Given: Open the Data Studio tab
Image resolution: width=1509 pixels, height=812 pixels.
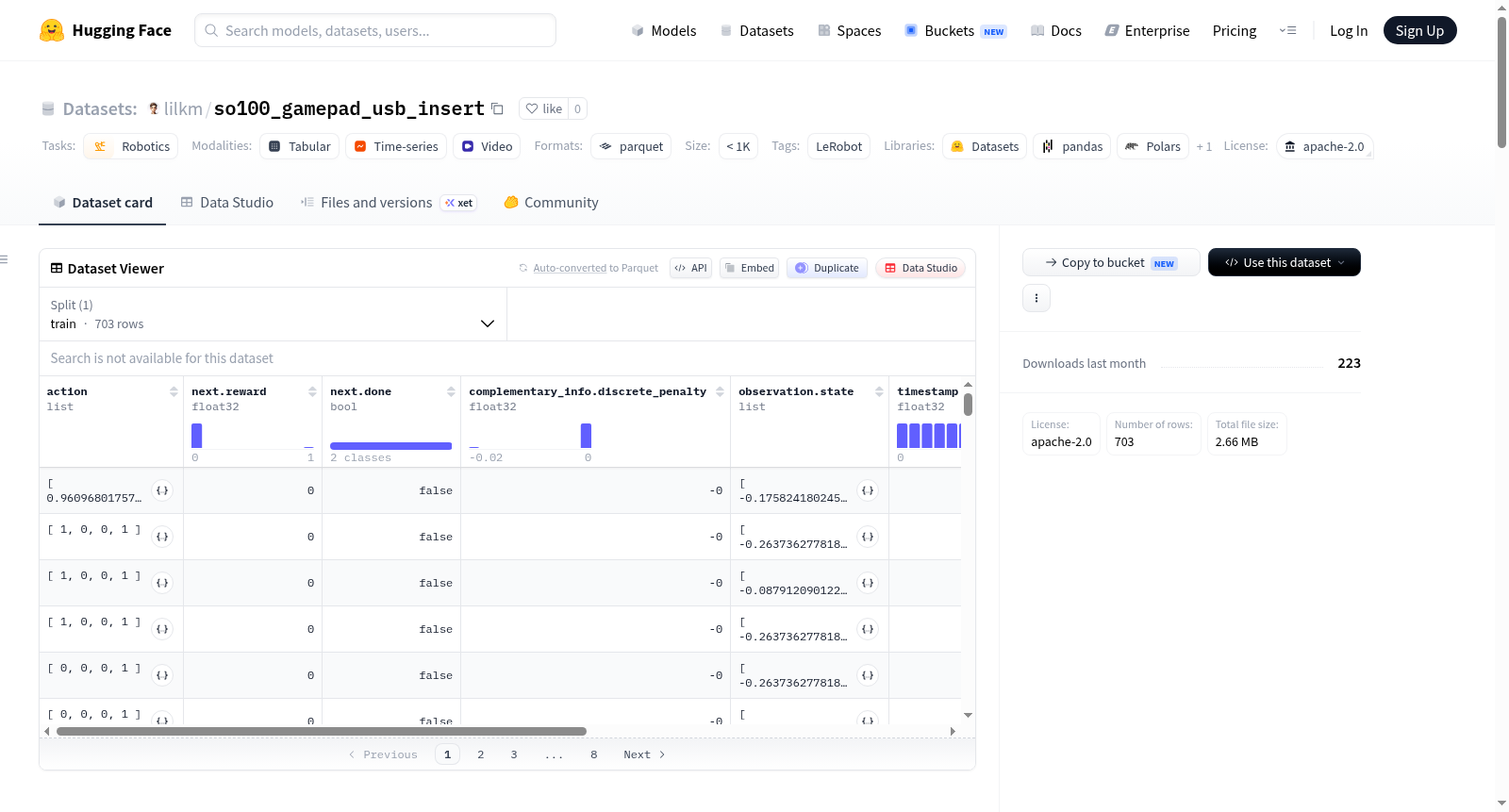Looking at the screenshot, I should 227,203.
